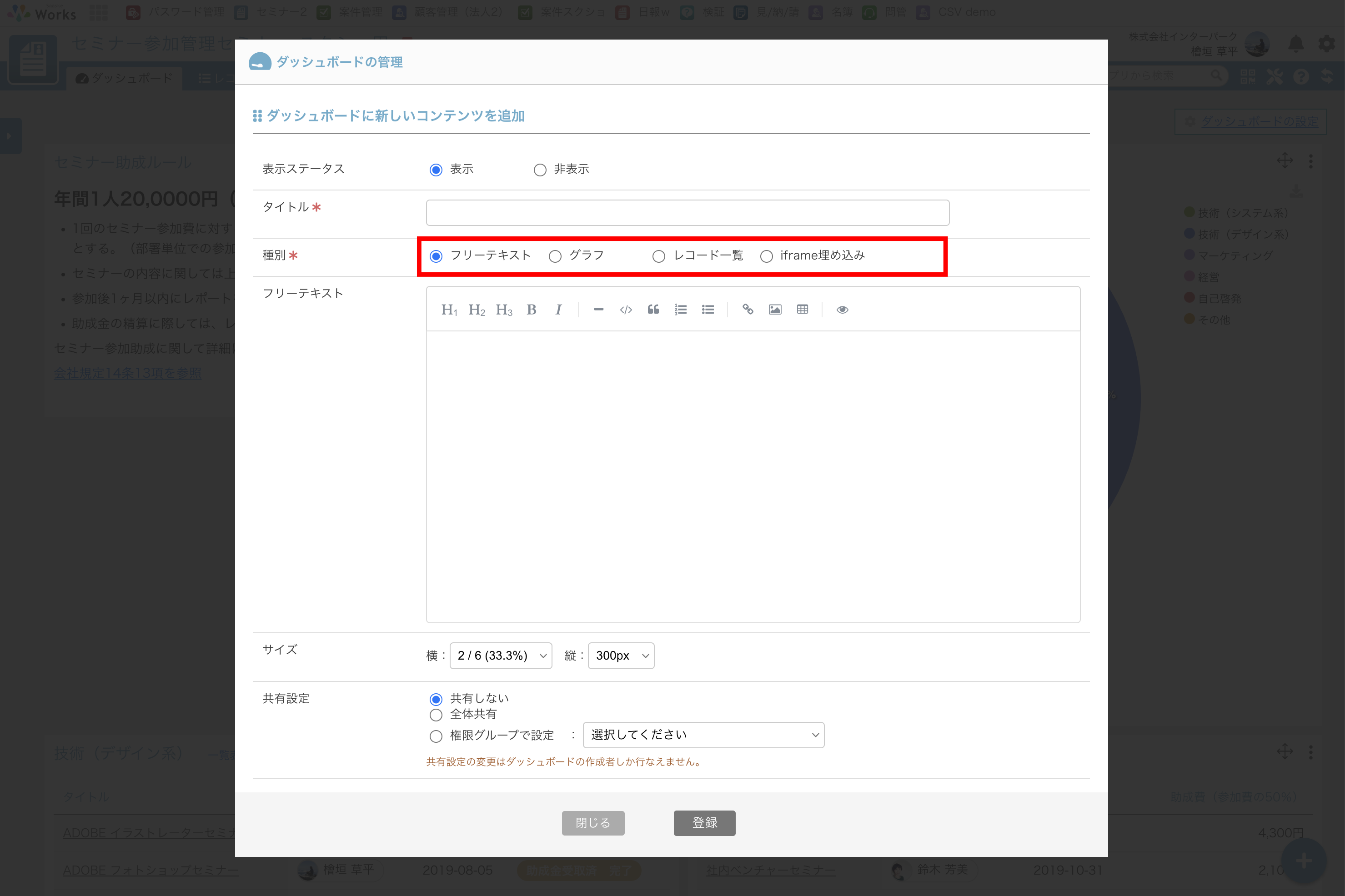Select 非表示 for display status
Viewport: 1345px width, 896px height.
(540, 170)
